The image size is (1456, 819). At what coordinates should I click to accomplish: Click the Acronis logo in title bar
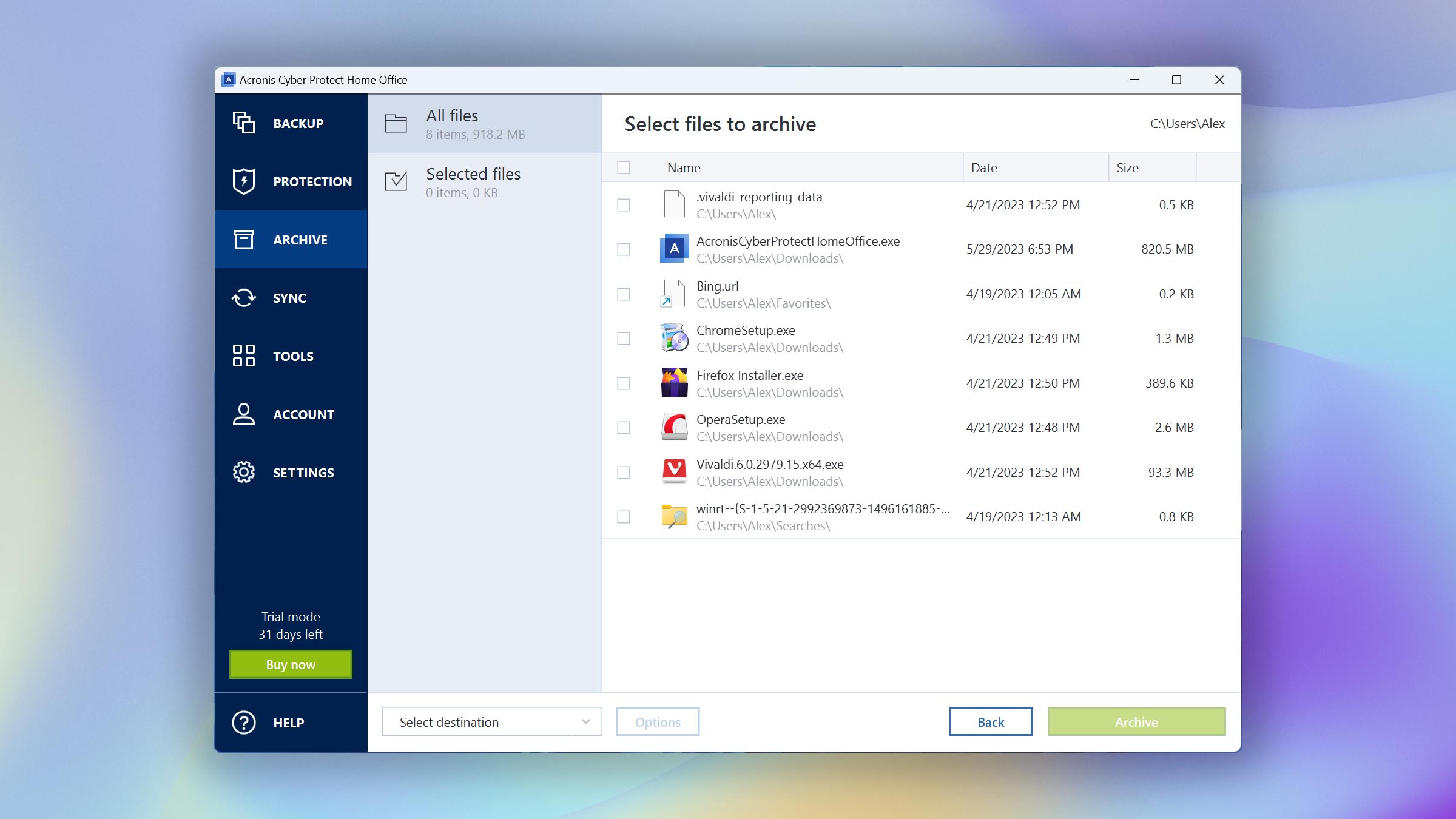(229, 79)
